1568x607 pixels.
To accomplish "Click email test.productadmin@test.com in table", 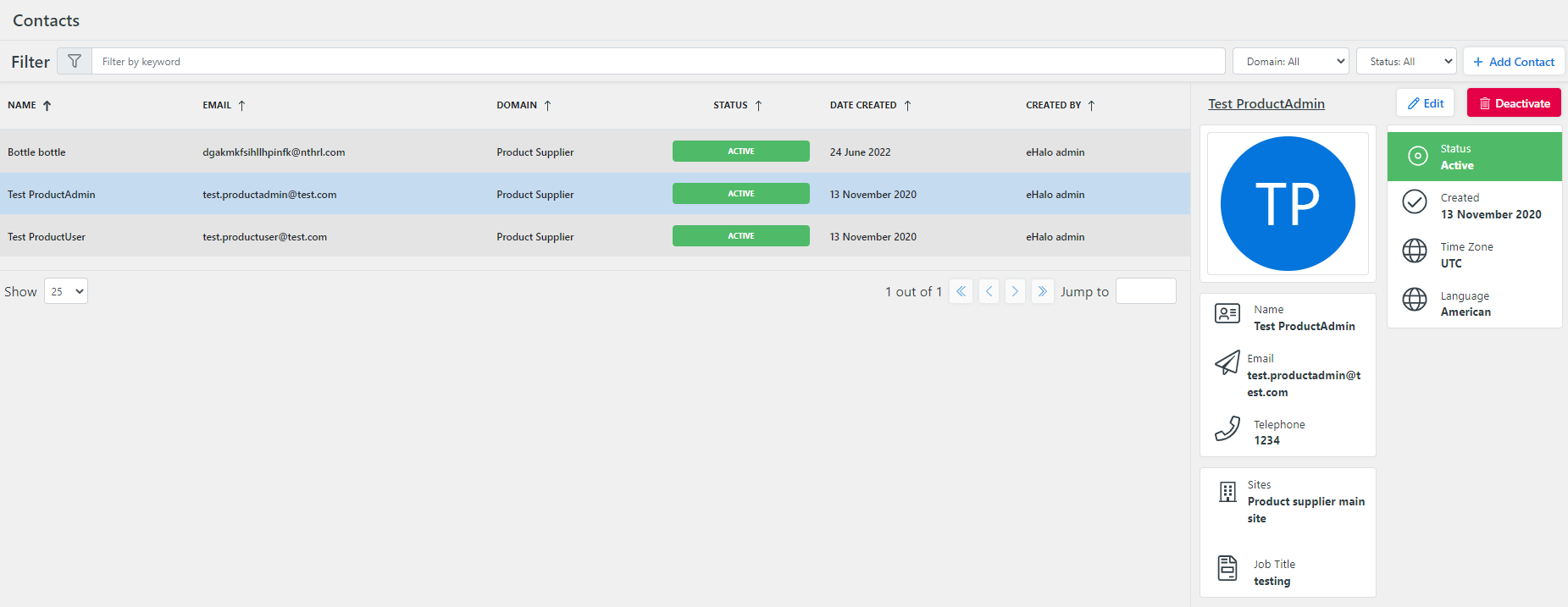I will tap(269, 195).
